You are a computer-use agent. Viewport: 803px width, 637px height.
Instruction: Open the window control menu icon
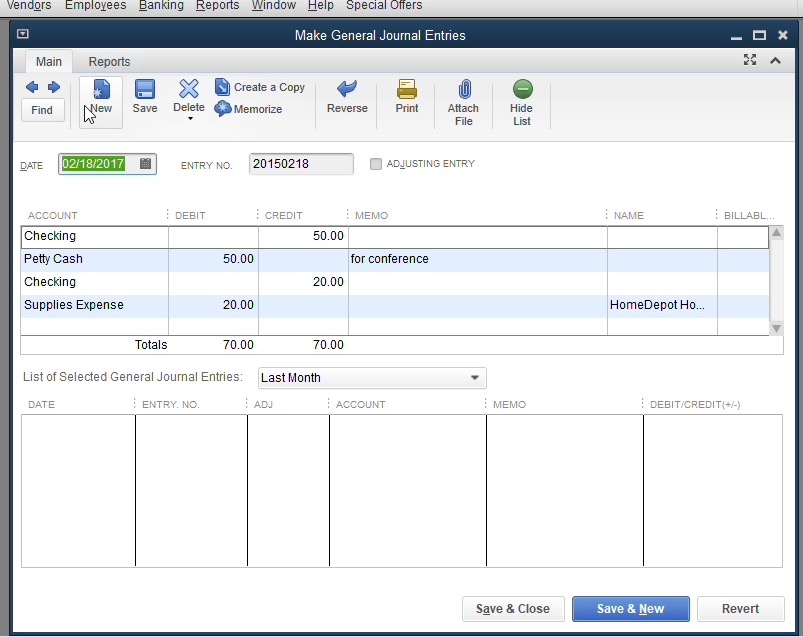(23, 34)
